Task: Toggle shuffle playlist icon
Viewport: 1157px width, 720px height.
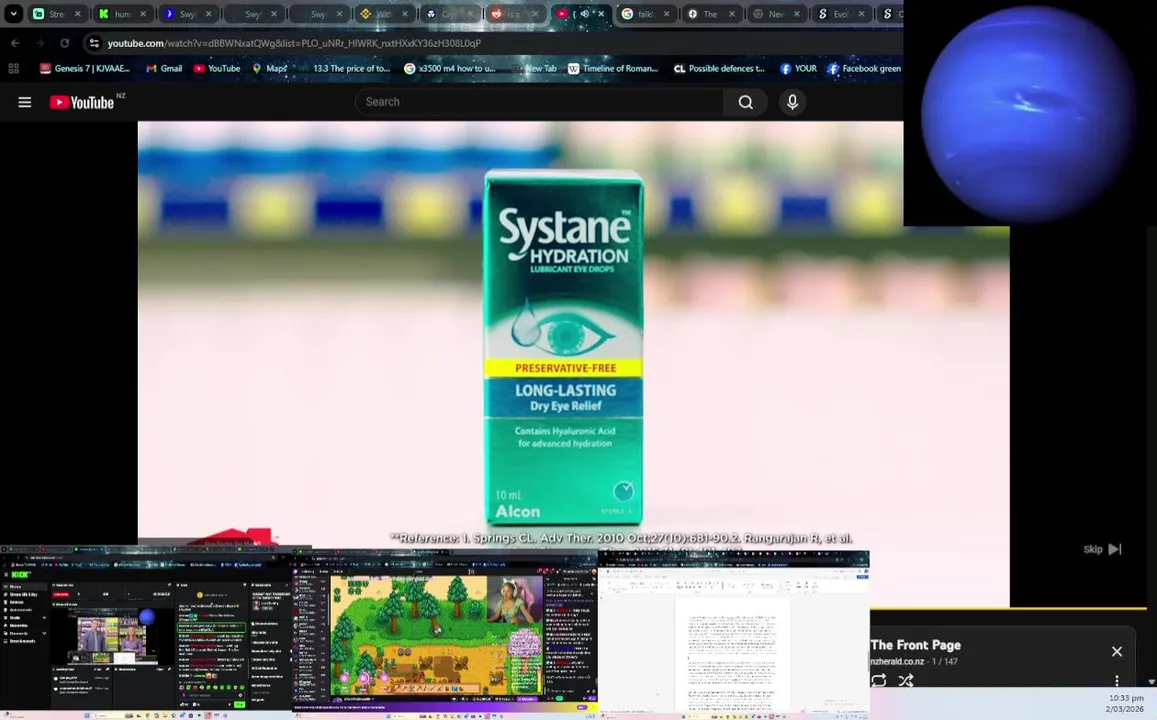Action: point(906,680)
